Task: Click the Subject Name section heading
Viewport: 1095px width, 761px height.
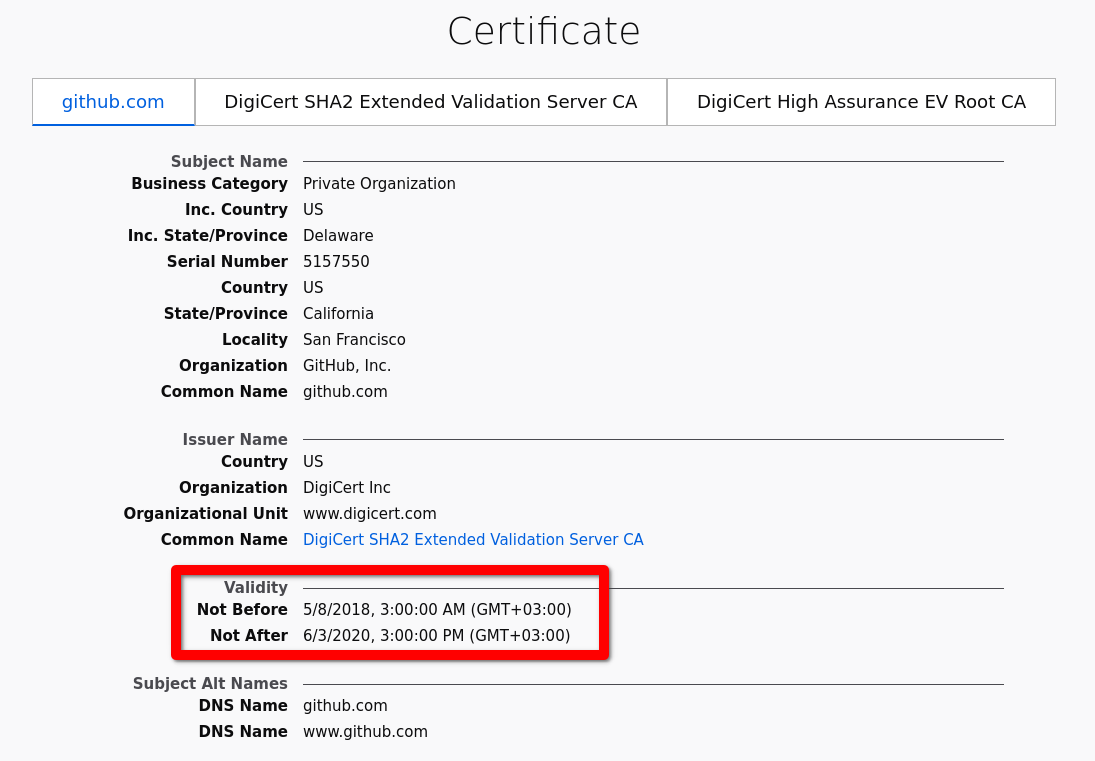Action: (x=229, y=161)
